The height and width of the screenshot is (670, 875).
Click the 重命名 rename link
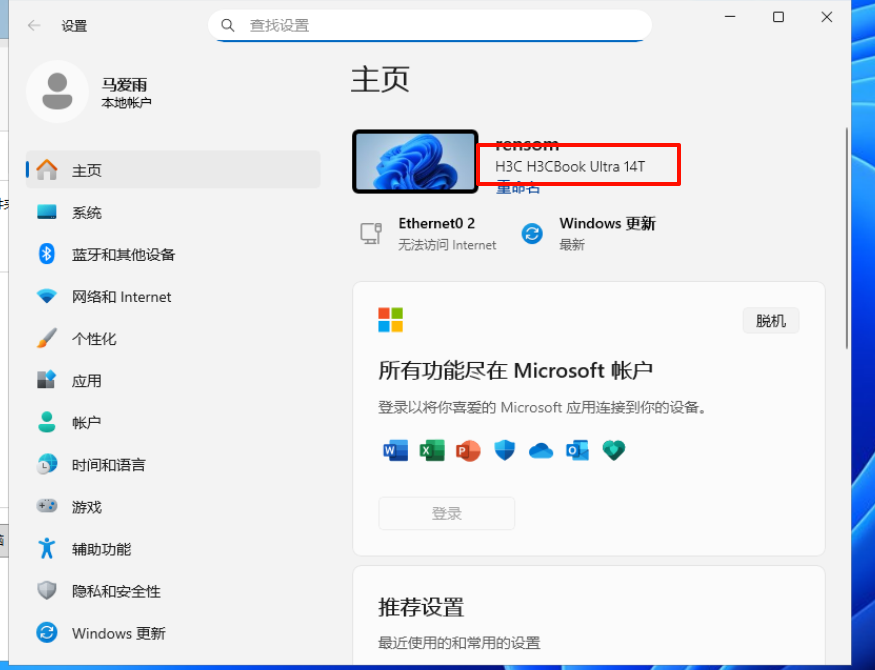click(518, 188)
